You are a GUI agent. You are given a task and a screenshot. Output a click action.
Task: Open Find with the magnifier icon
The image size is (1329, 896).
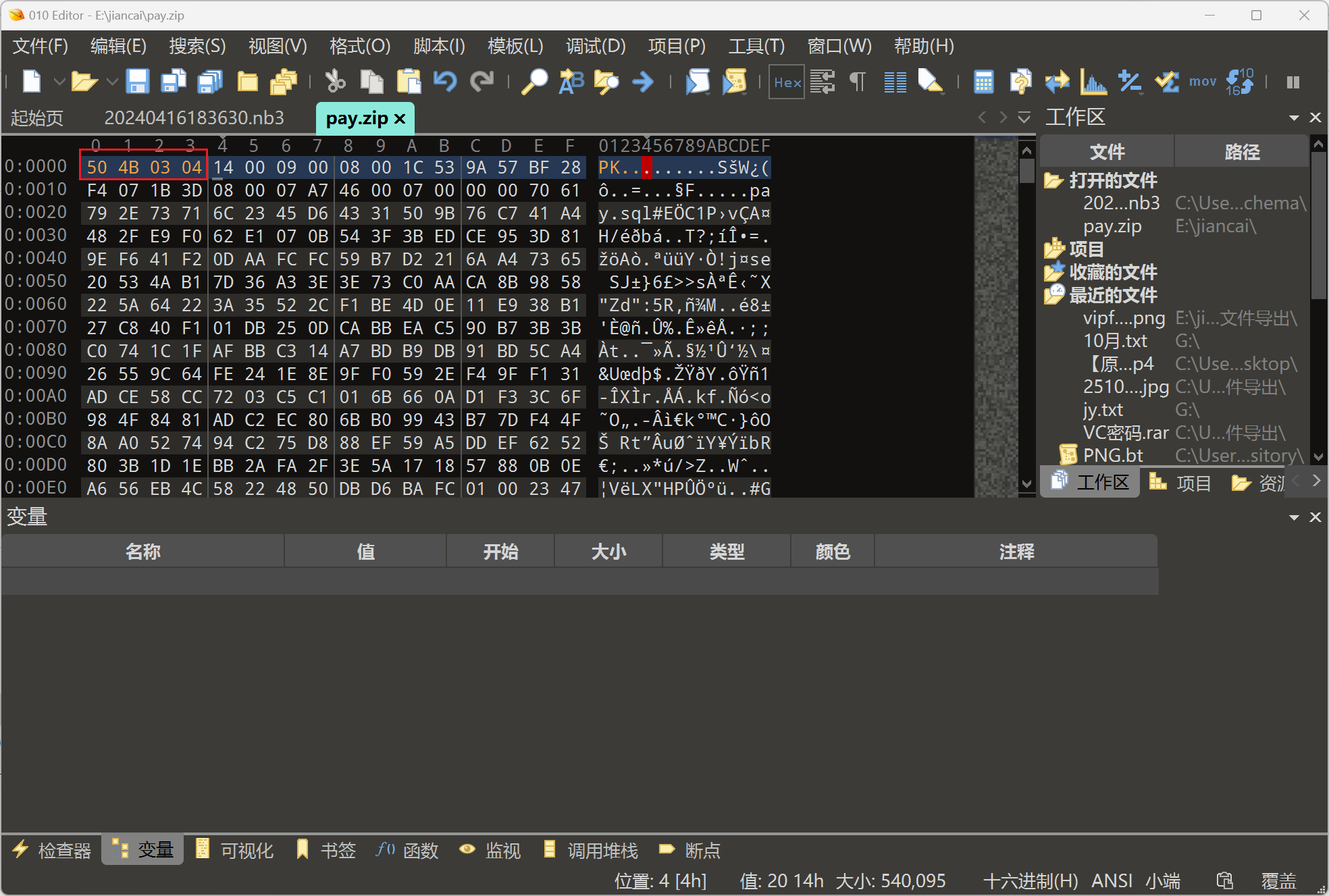click(x=534, y=82)
